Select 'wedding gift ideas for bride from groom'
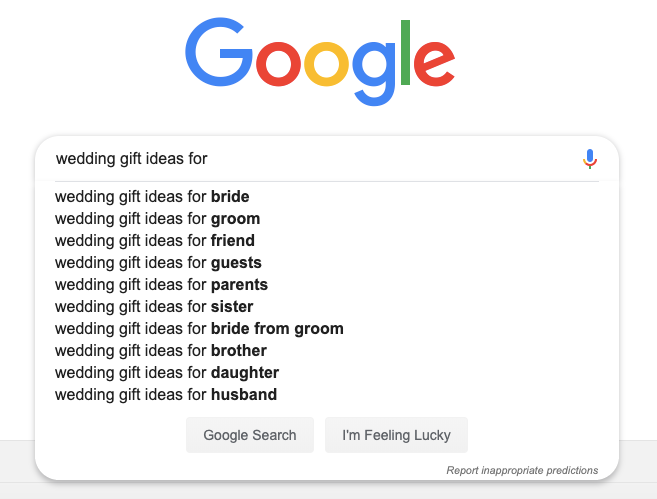 327,328
